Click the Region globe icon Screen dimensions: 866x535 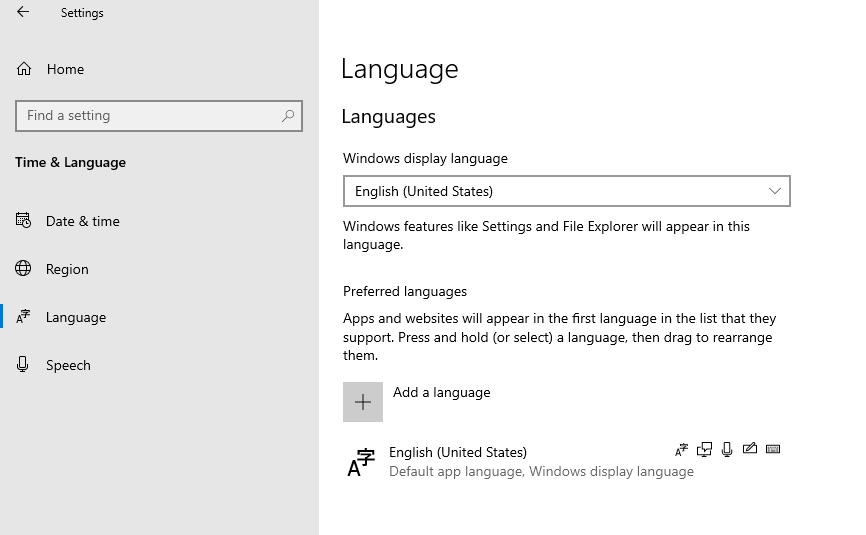point(23,268)
